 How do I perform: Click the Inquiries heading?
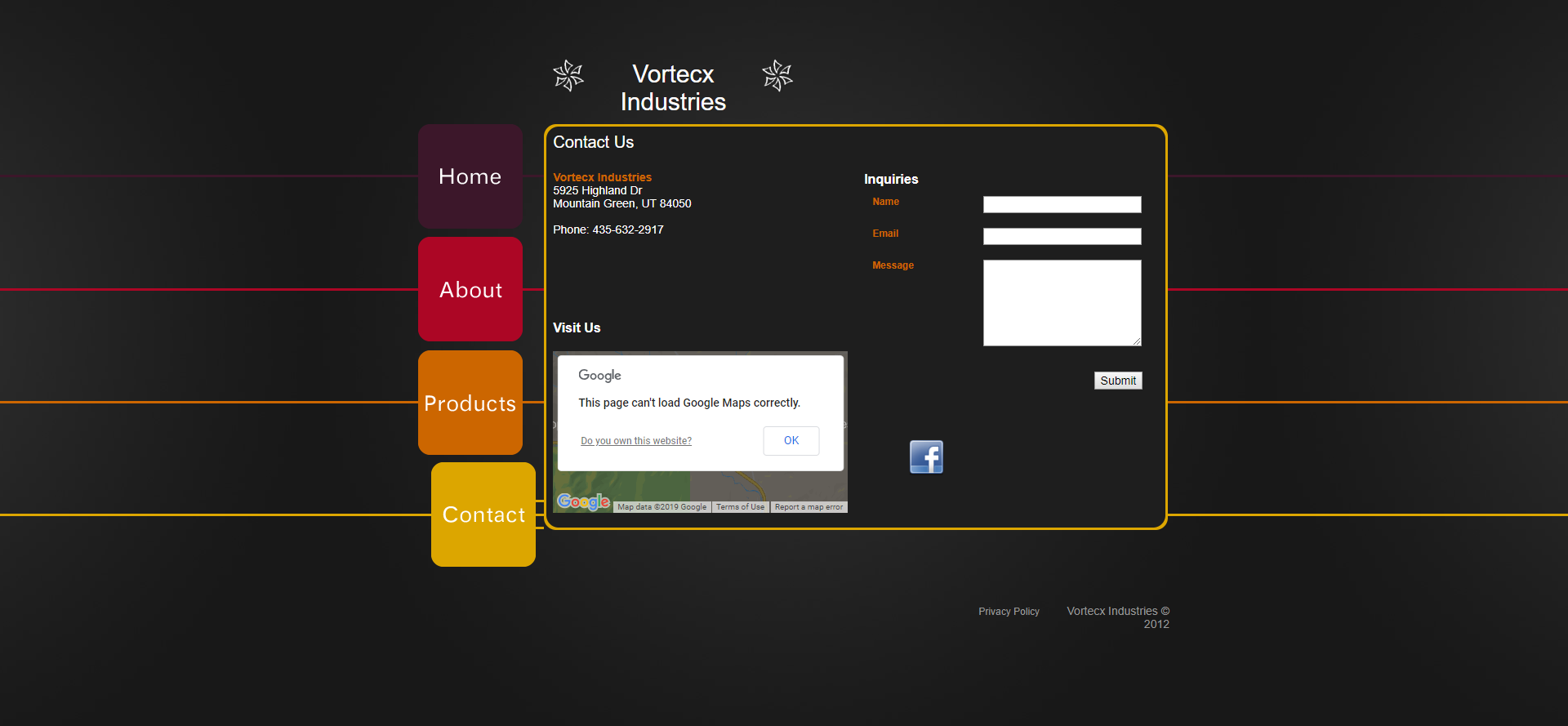click(891, 179)
